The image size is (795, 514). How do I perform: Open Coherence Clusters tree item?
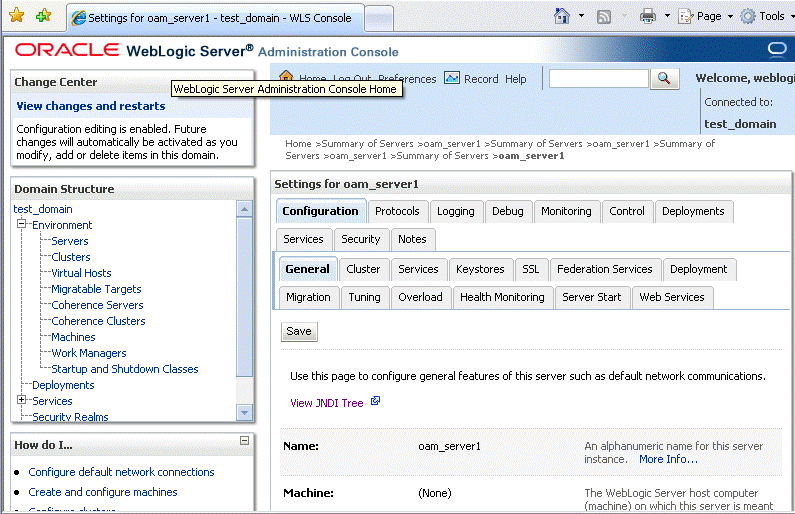(x=98, y=321)
